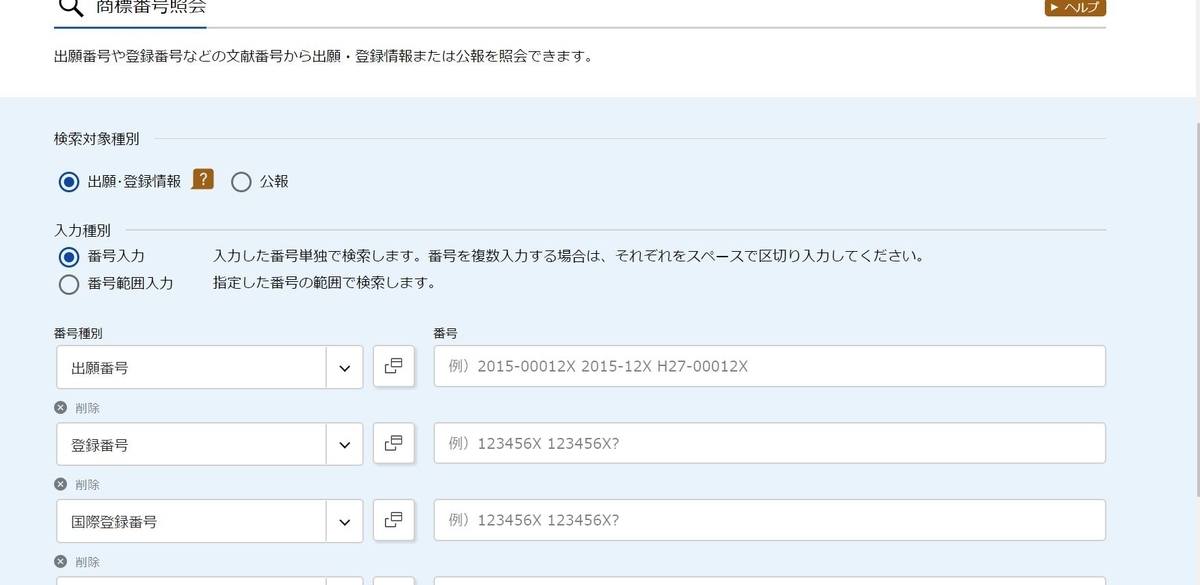
Task: Click the 登録番号 number input field
Action: [769, 443]
